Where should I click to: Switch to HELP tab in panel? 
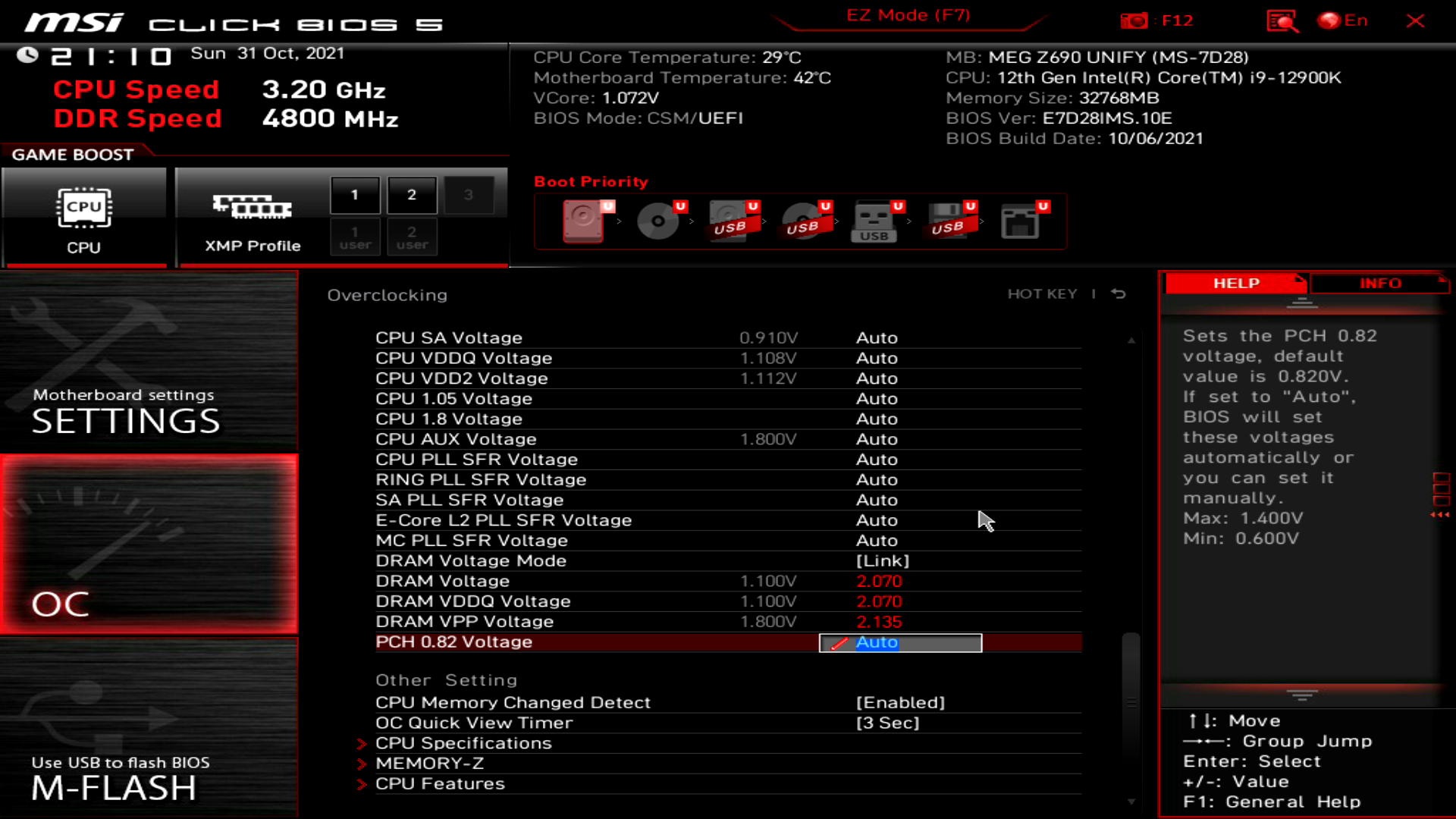(1235, 283)
